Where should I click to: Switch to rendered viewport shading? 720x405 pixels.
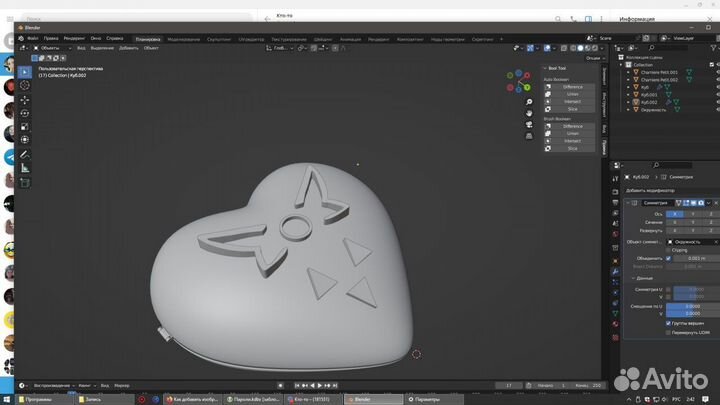595,48
